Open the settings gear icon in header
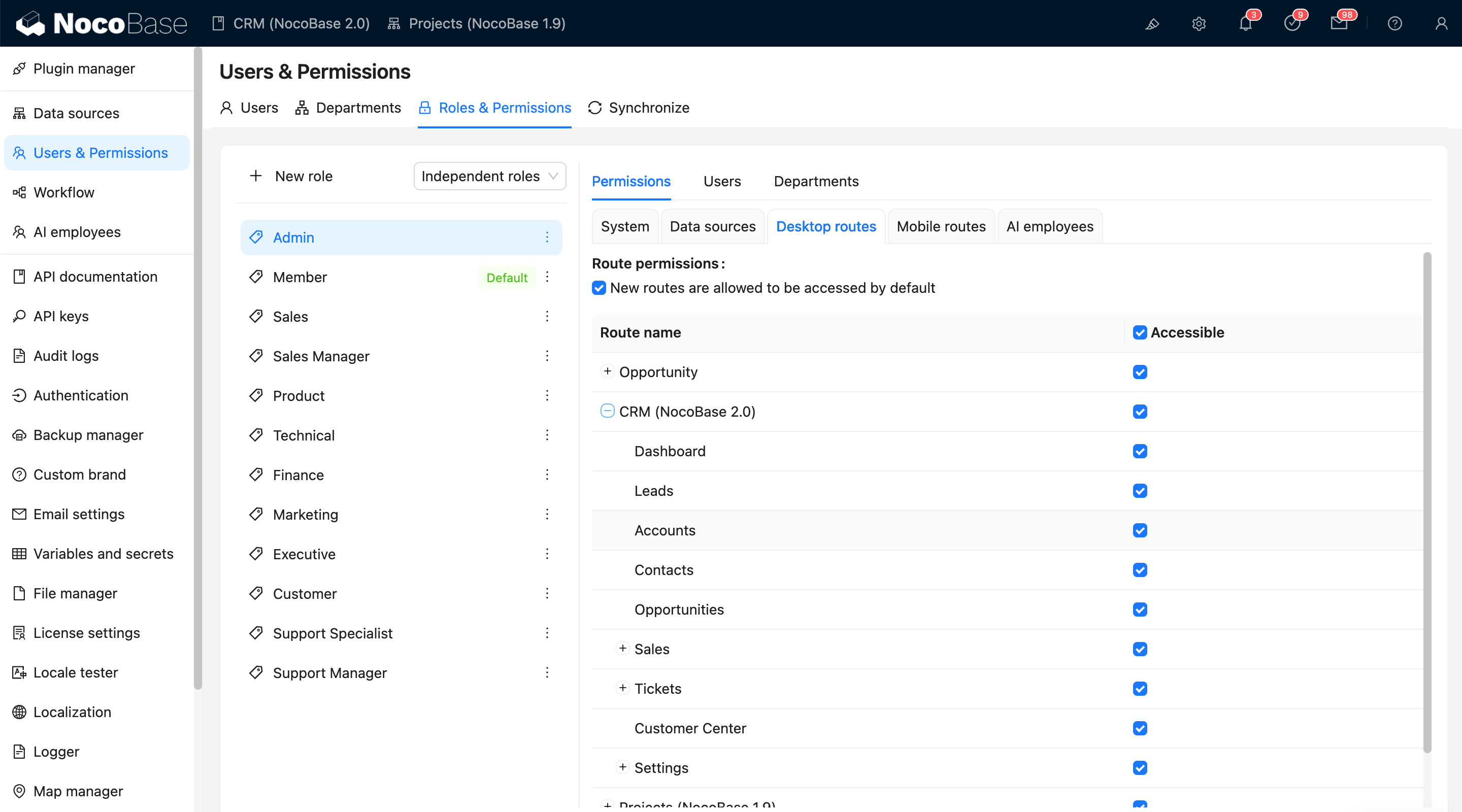 click(1198, 24)
